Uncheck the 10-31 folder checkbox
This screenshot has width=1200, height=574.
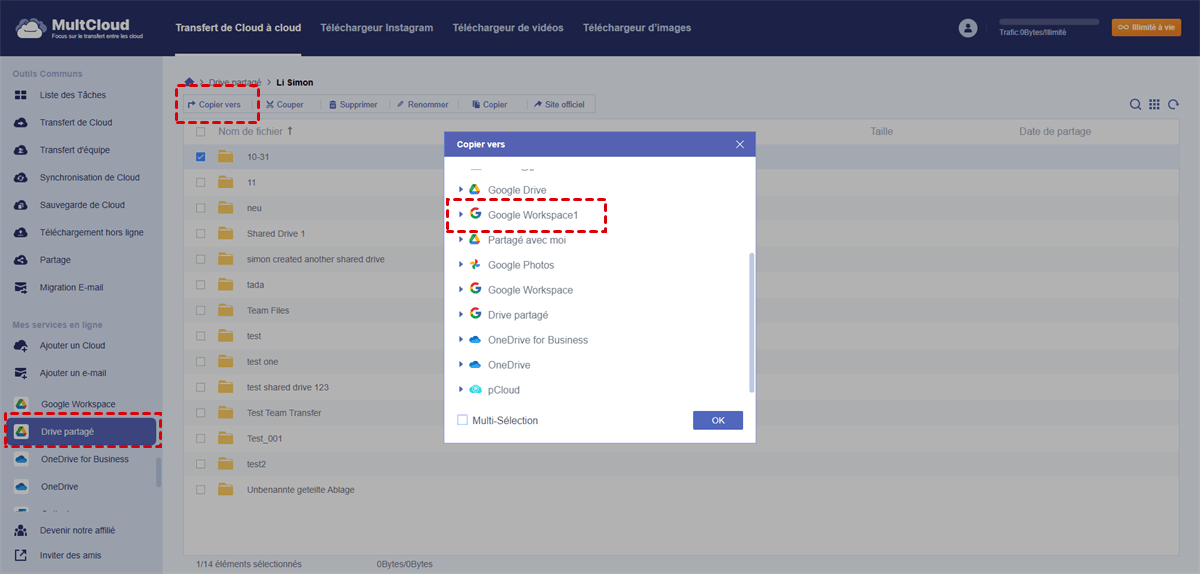click(x=201, y=157)
